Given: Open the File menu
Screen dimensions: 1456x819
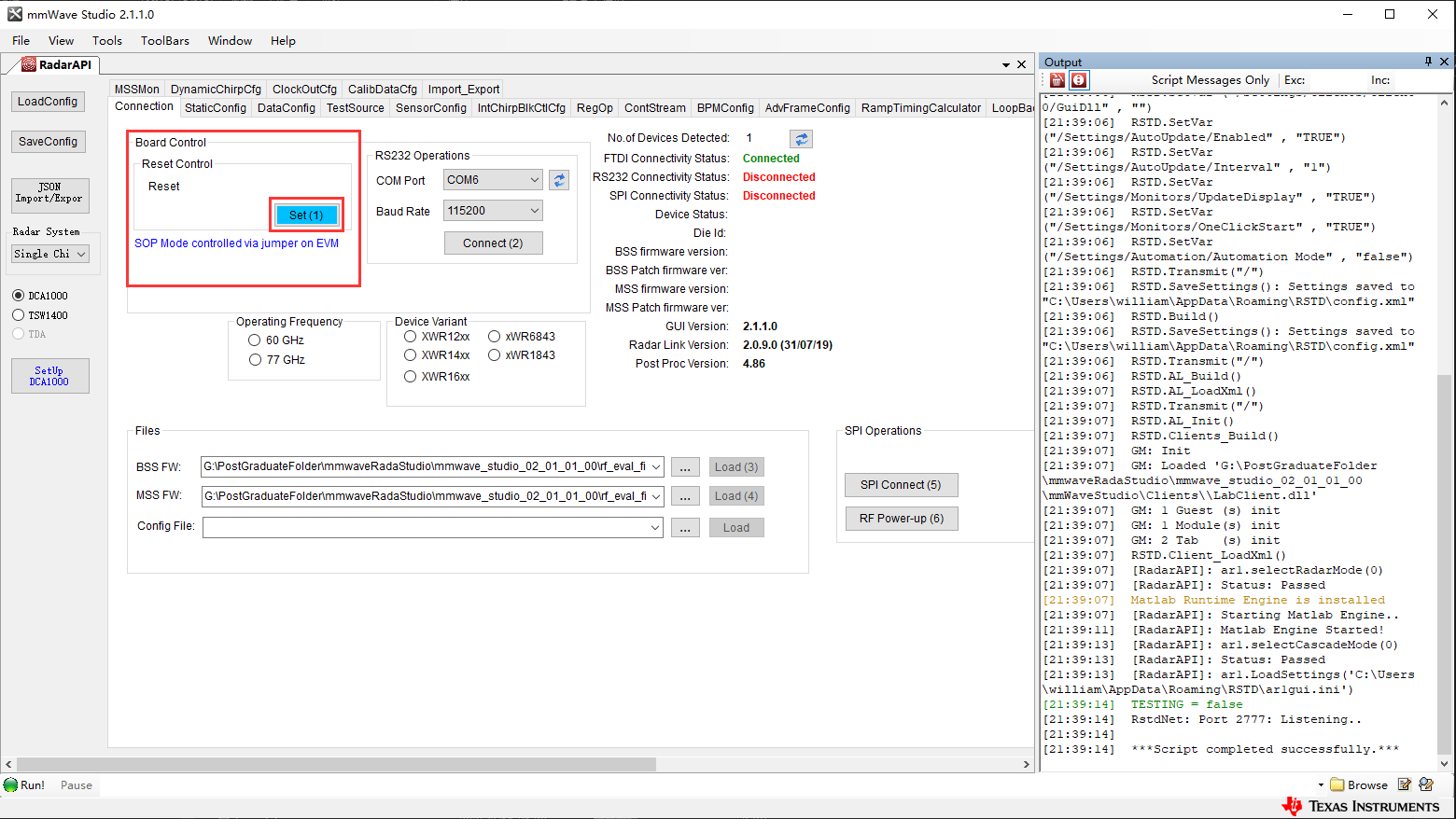Looking at the screenshot, I should (21, 41).
